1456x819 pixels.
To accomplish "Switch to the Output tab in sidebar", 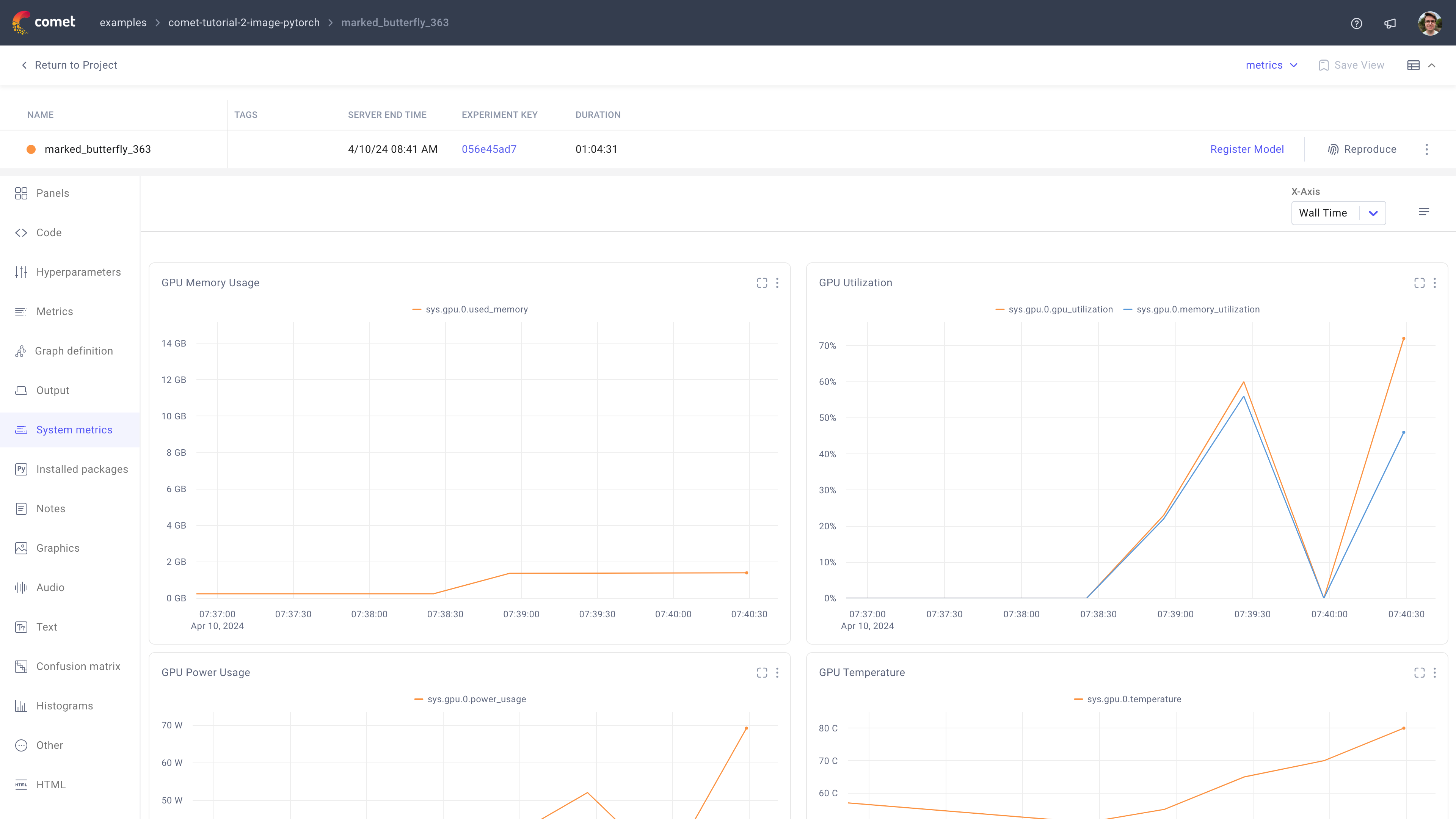I will tap(52, 390).
